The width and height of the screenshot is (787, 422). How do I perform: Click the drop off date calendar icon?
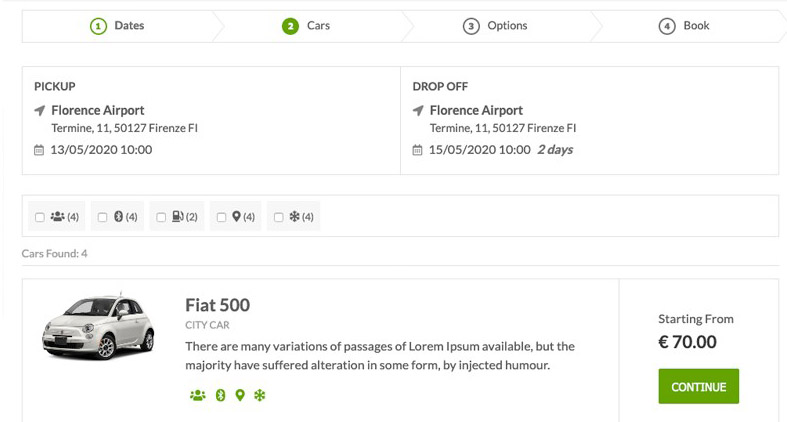click(418, 150)
